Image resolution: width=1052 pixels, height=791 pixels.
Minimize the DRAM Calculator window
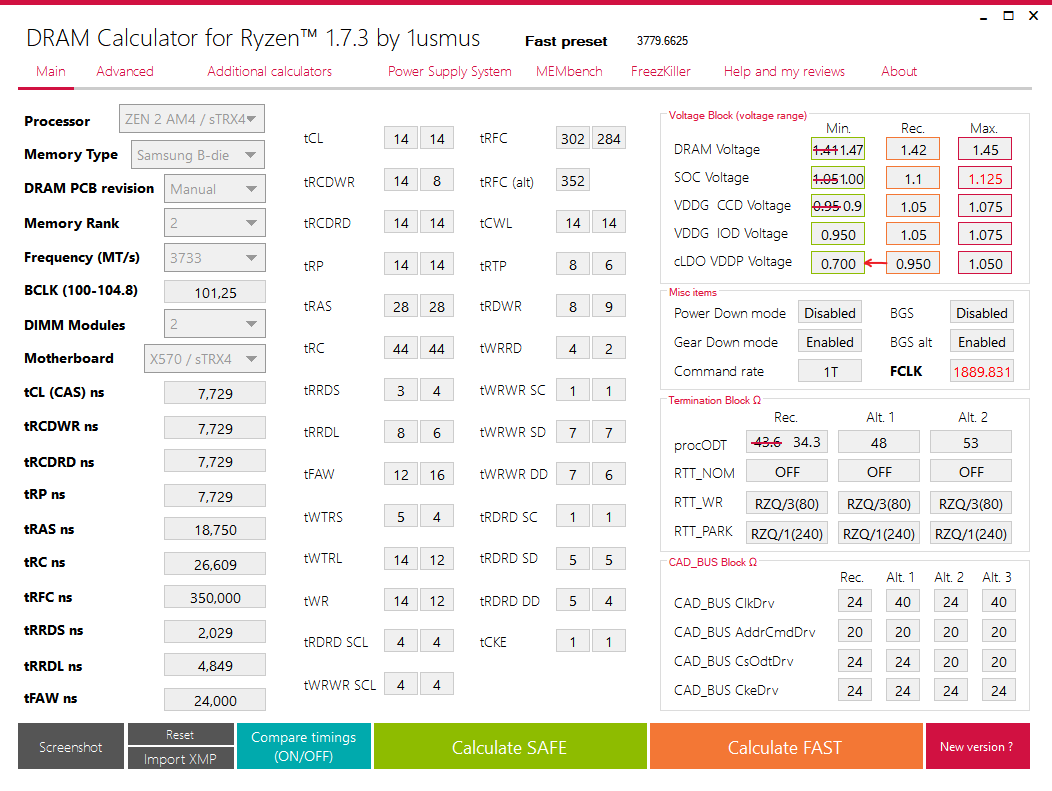point(984,16)
